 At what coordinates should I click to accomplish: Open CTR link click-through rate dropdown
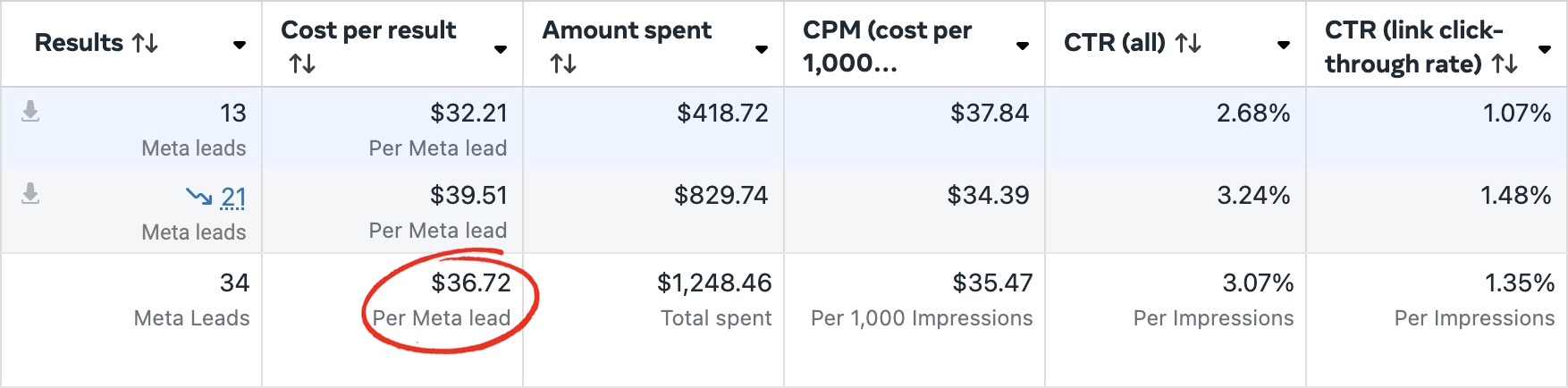[1545, 49]
